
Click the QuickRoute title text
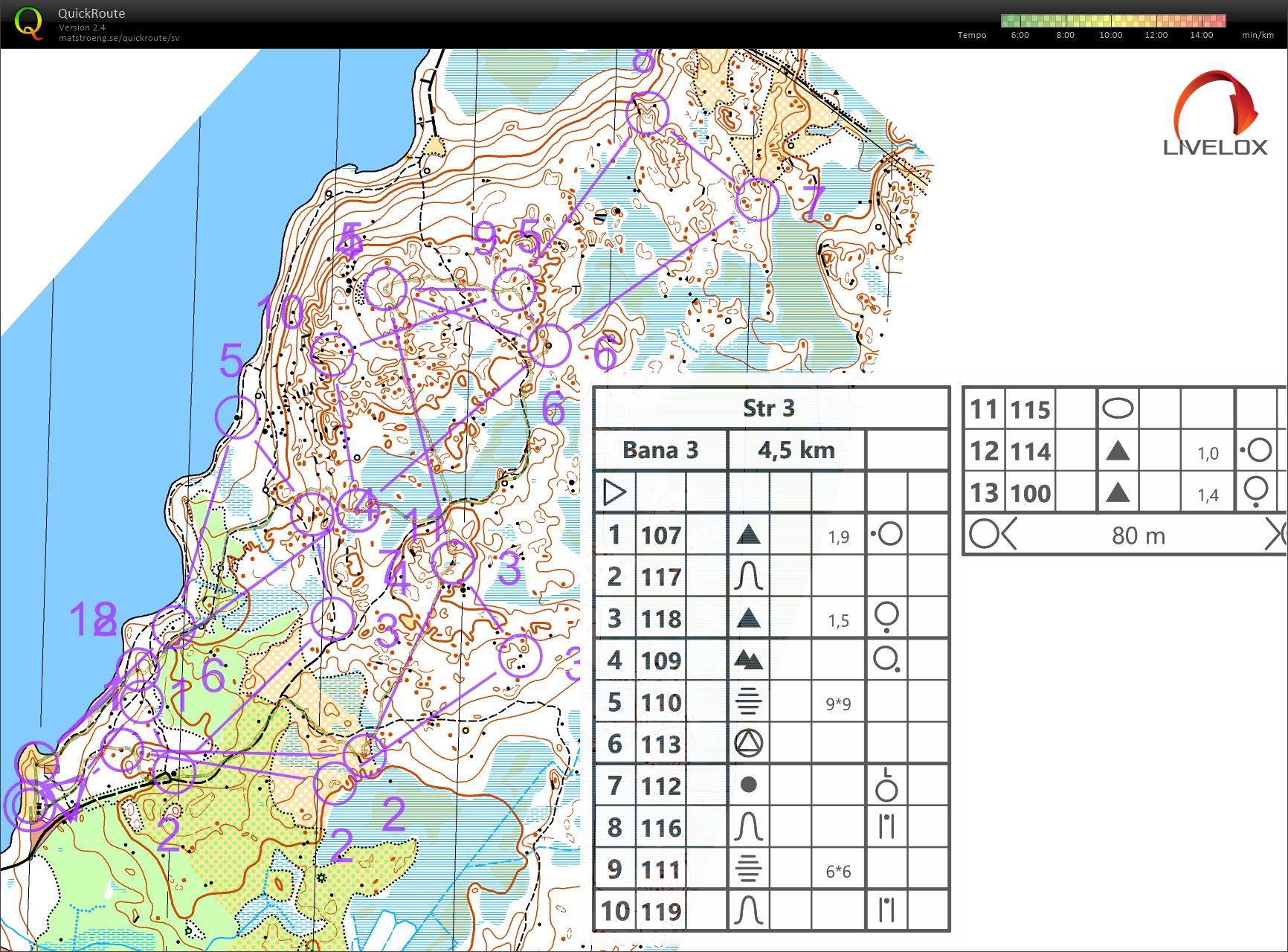pos(91,13)
